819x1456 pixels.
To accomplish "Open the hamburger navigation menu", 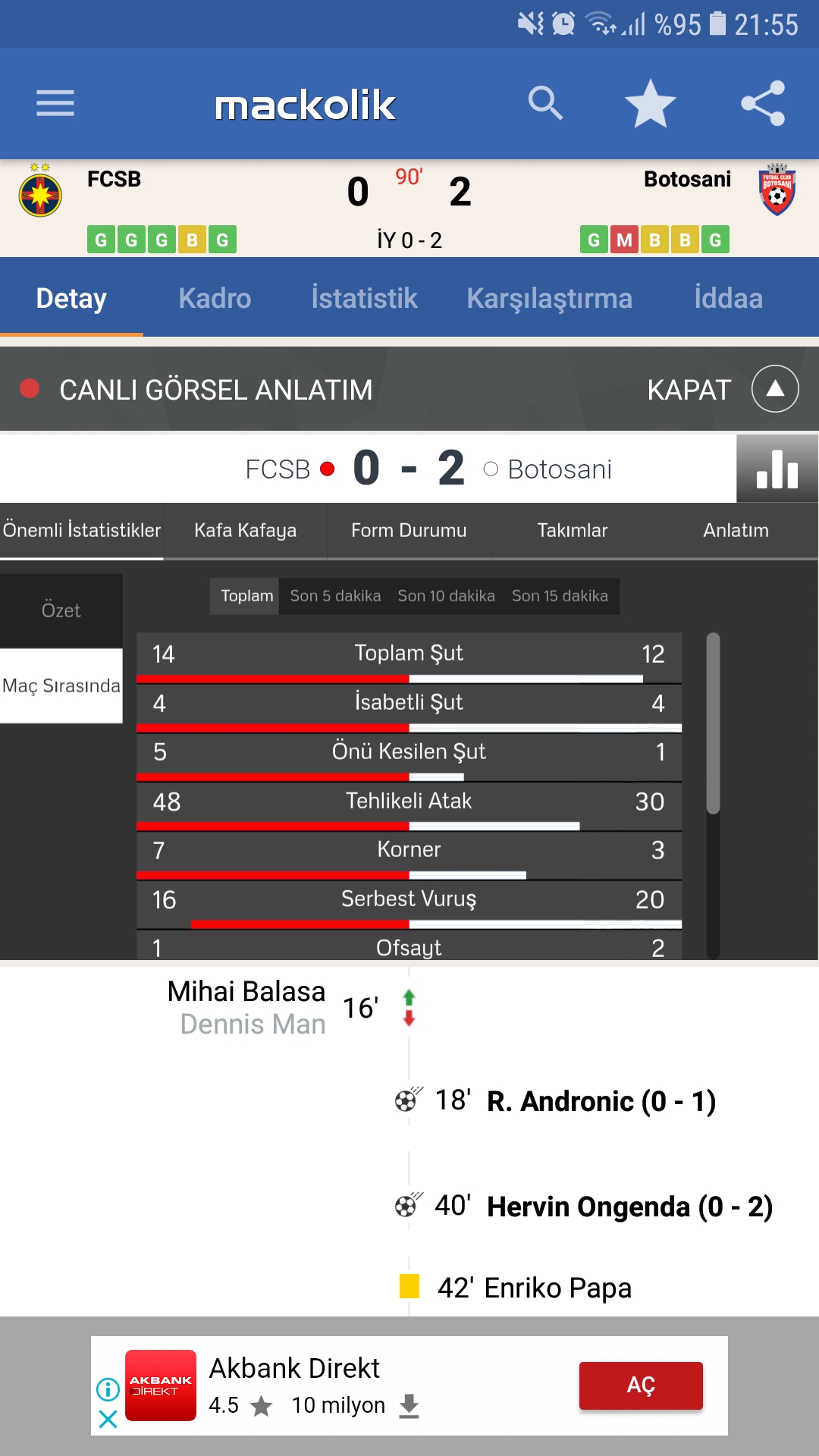I will pos(55,103).
